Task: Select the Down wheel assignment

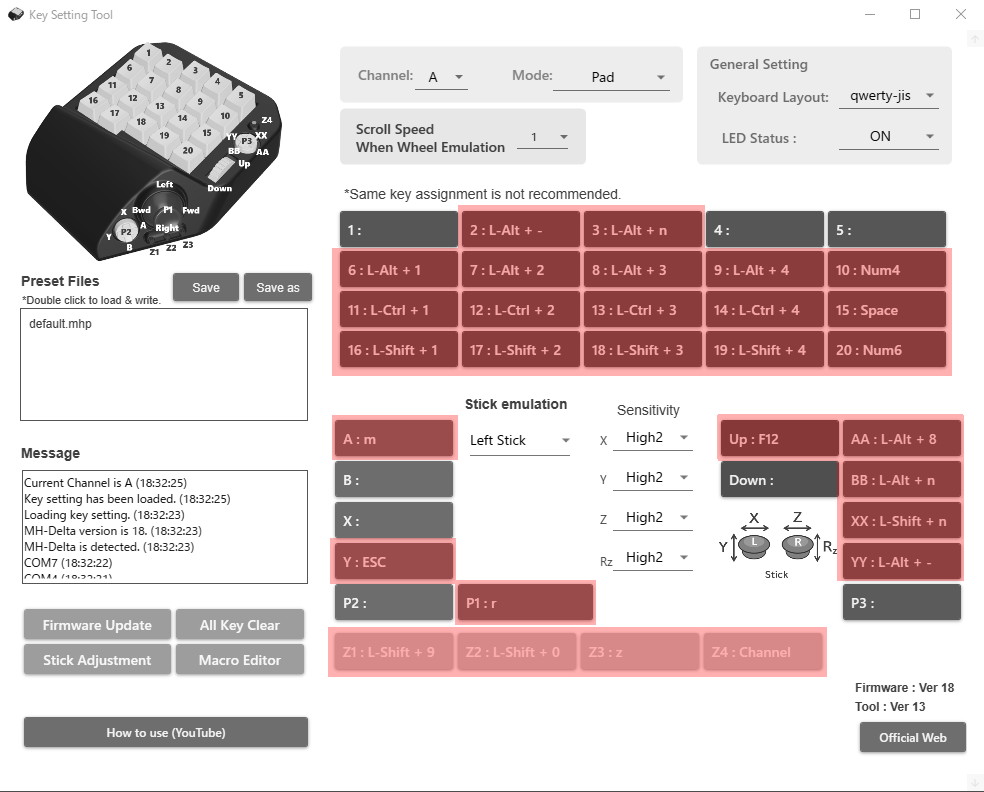Action: pyautogui.click(x=779, y=479)
